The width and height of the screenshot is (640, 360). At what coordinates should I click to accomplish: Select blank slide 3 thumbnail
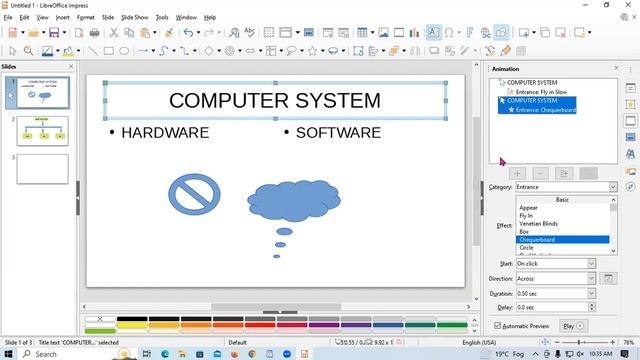[42, 169]
